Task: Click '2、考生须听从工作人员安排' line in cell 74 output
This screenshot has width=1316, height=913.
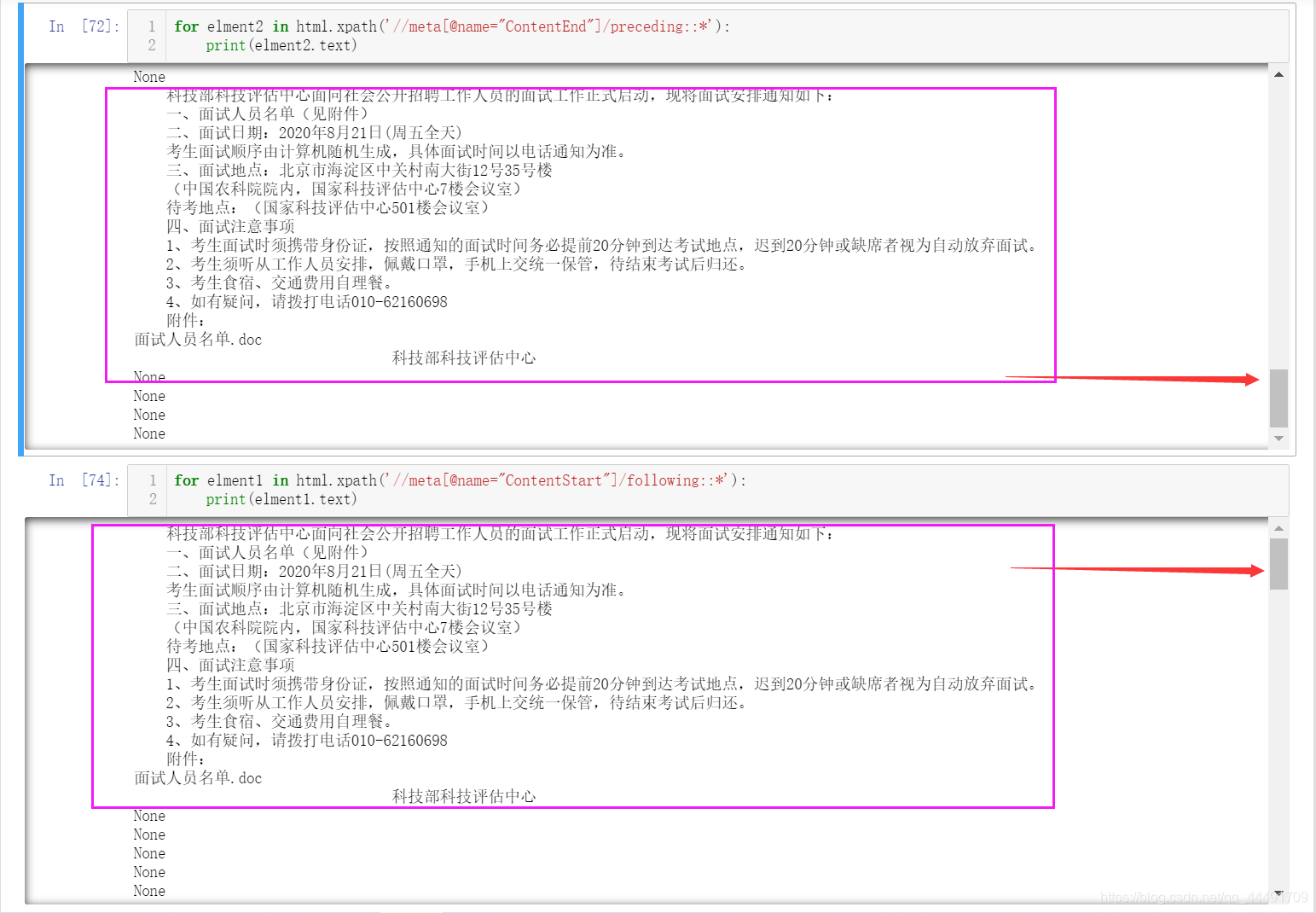Action: 458,702
